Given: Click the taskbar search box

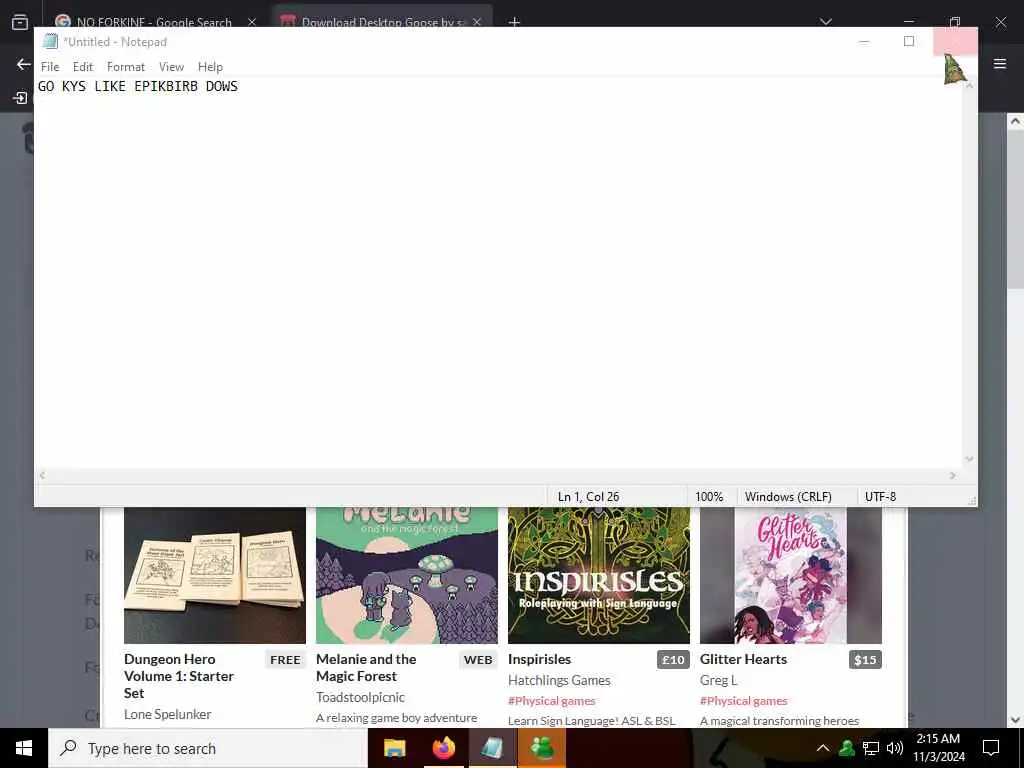Looking at the screenshot, I should (x=208, y=748).
